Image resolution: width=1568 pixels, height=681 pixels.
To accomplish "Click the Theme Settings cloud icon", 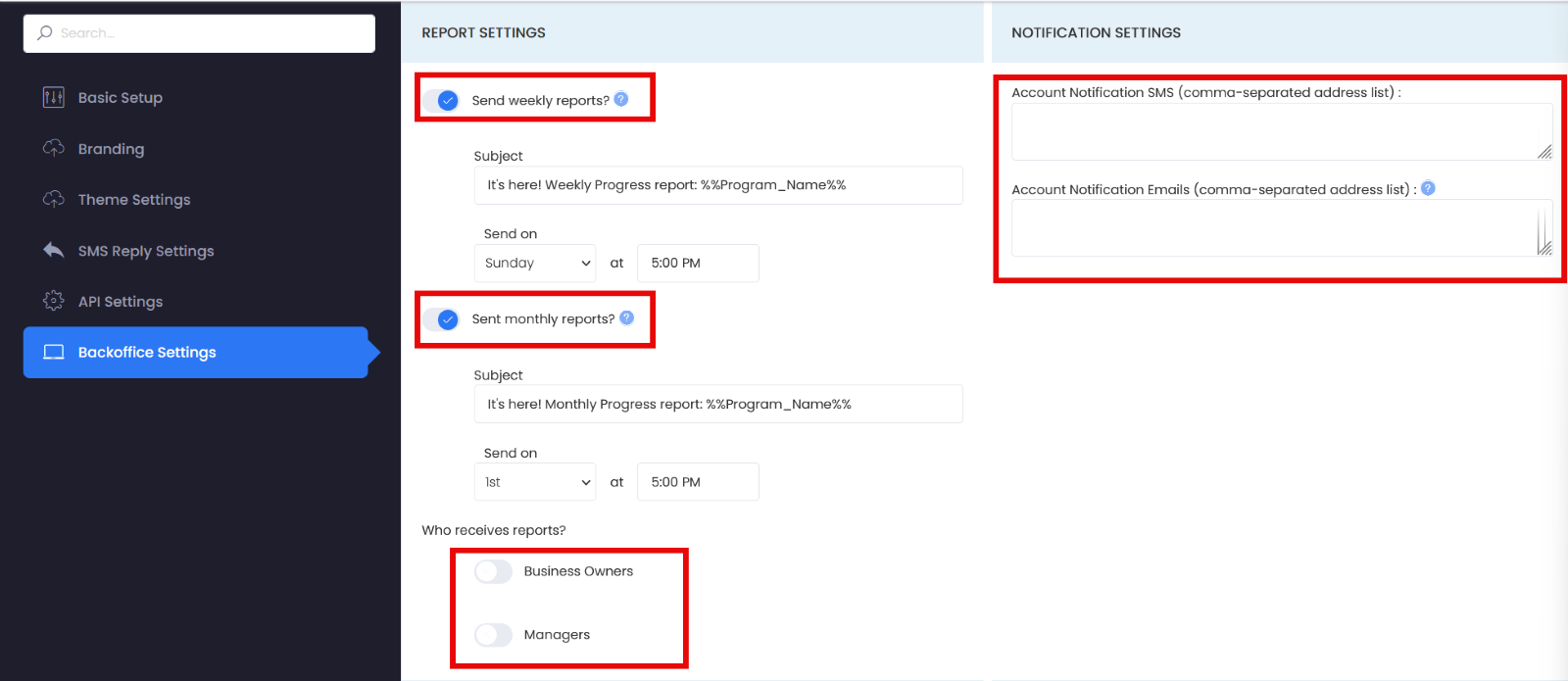I will coord(54,199).
